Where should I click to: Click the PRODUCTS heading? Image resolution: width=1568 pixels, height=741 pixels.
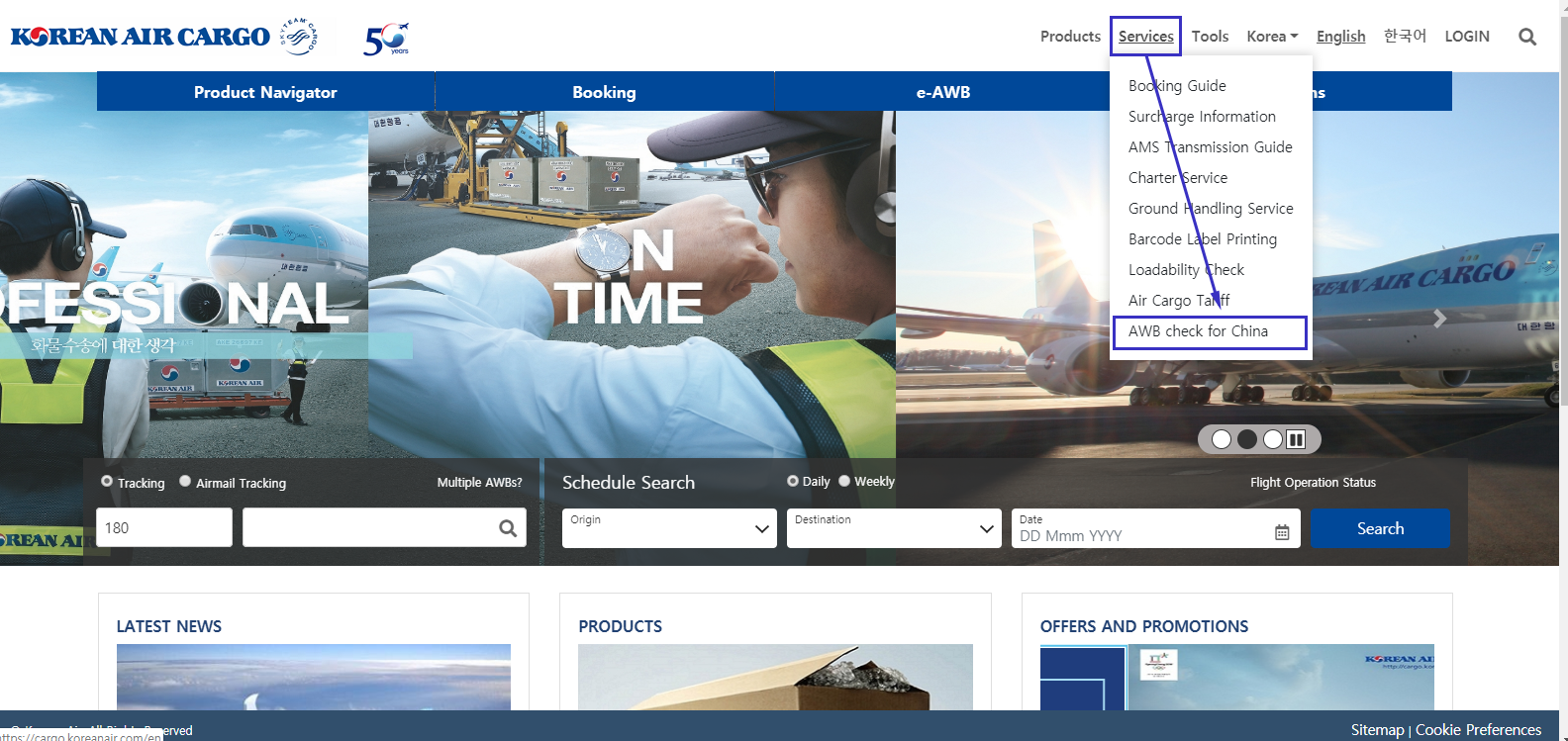621,626
